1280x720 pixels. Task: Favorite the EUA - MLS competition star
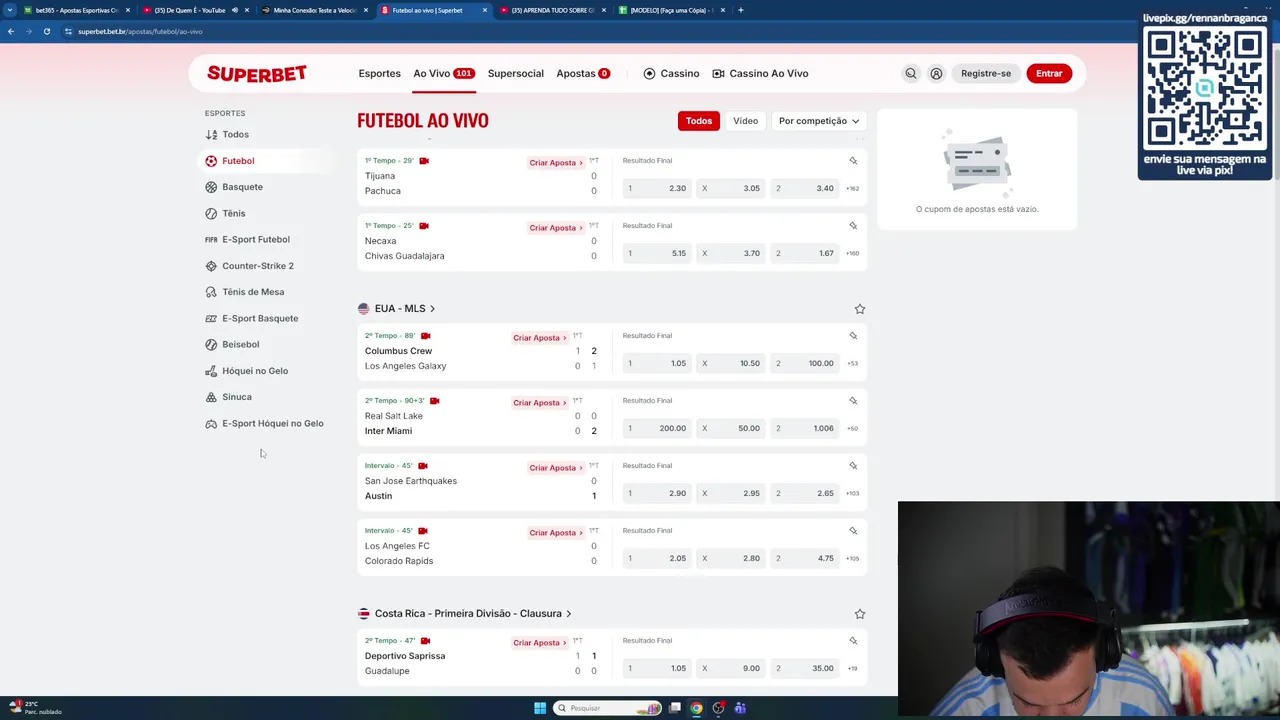tap(859, 309)
